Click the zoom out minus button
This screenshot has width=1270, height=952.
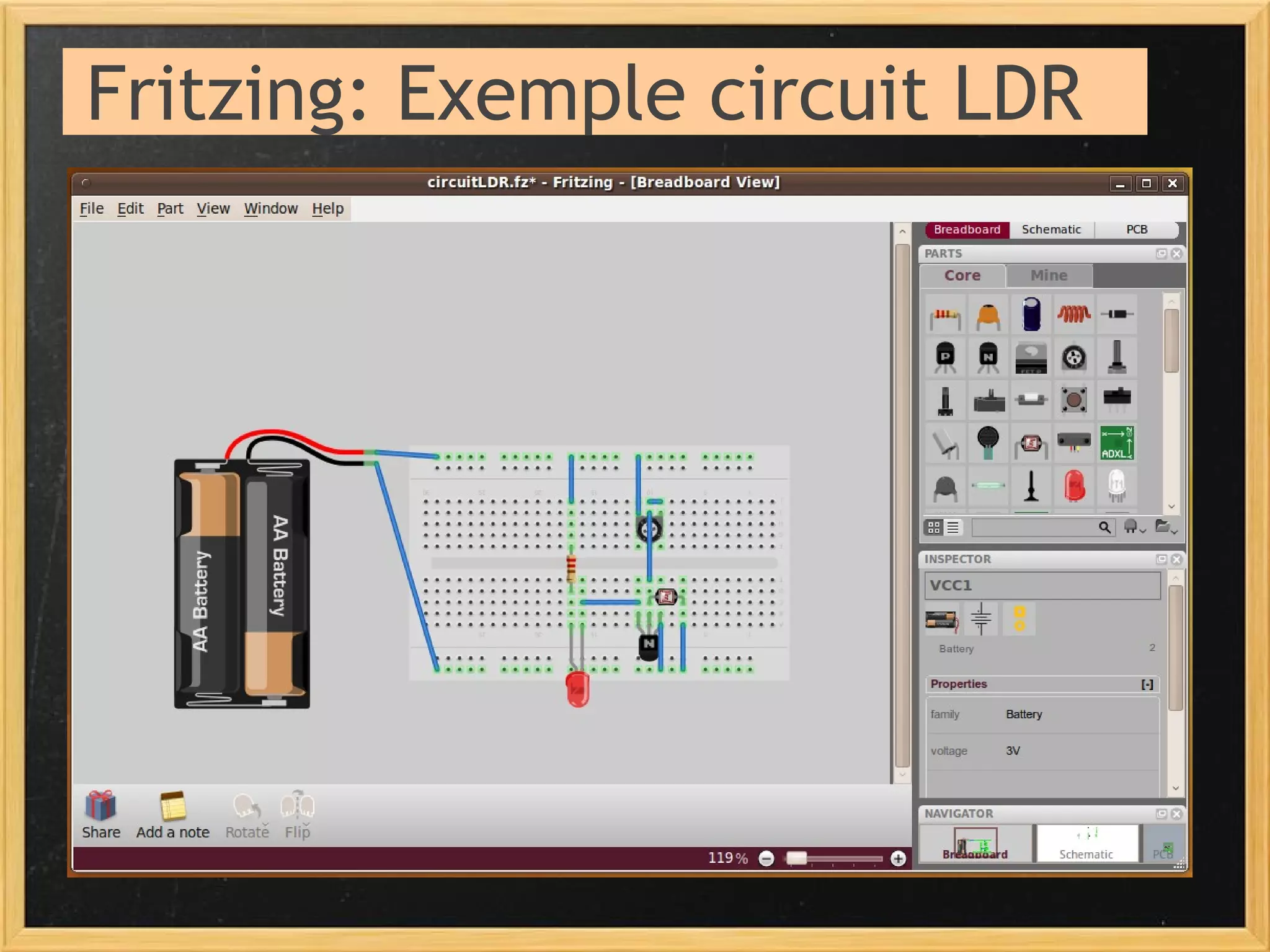click(766, 858)
